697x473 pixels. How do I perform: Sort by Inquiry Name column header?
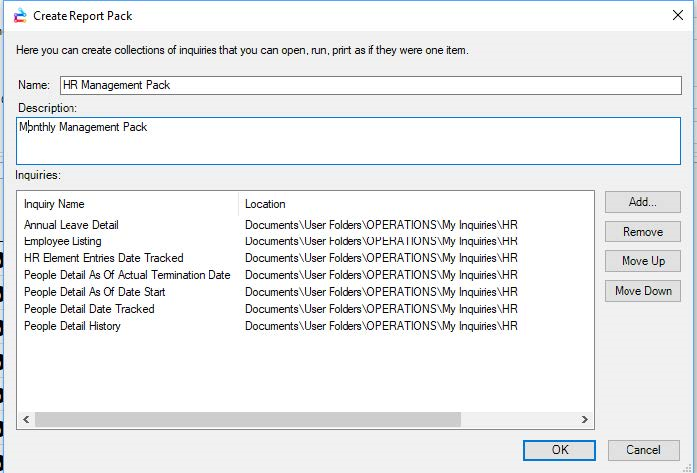click(128, 204)
